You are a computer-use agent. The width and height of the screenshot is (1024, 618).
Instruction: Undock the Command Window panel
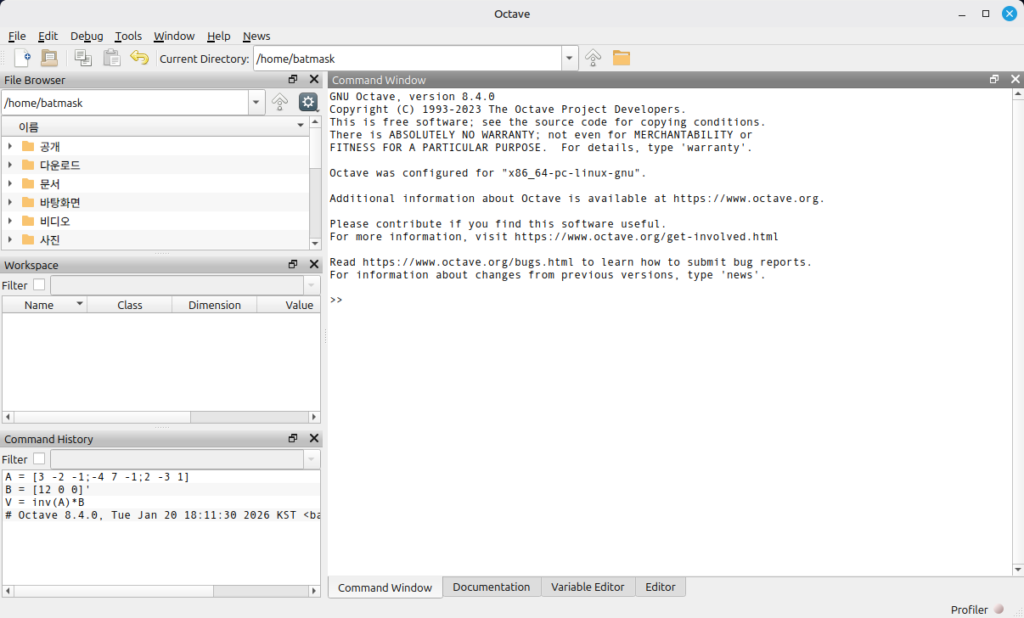(x=994, y=80)
